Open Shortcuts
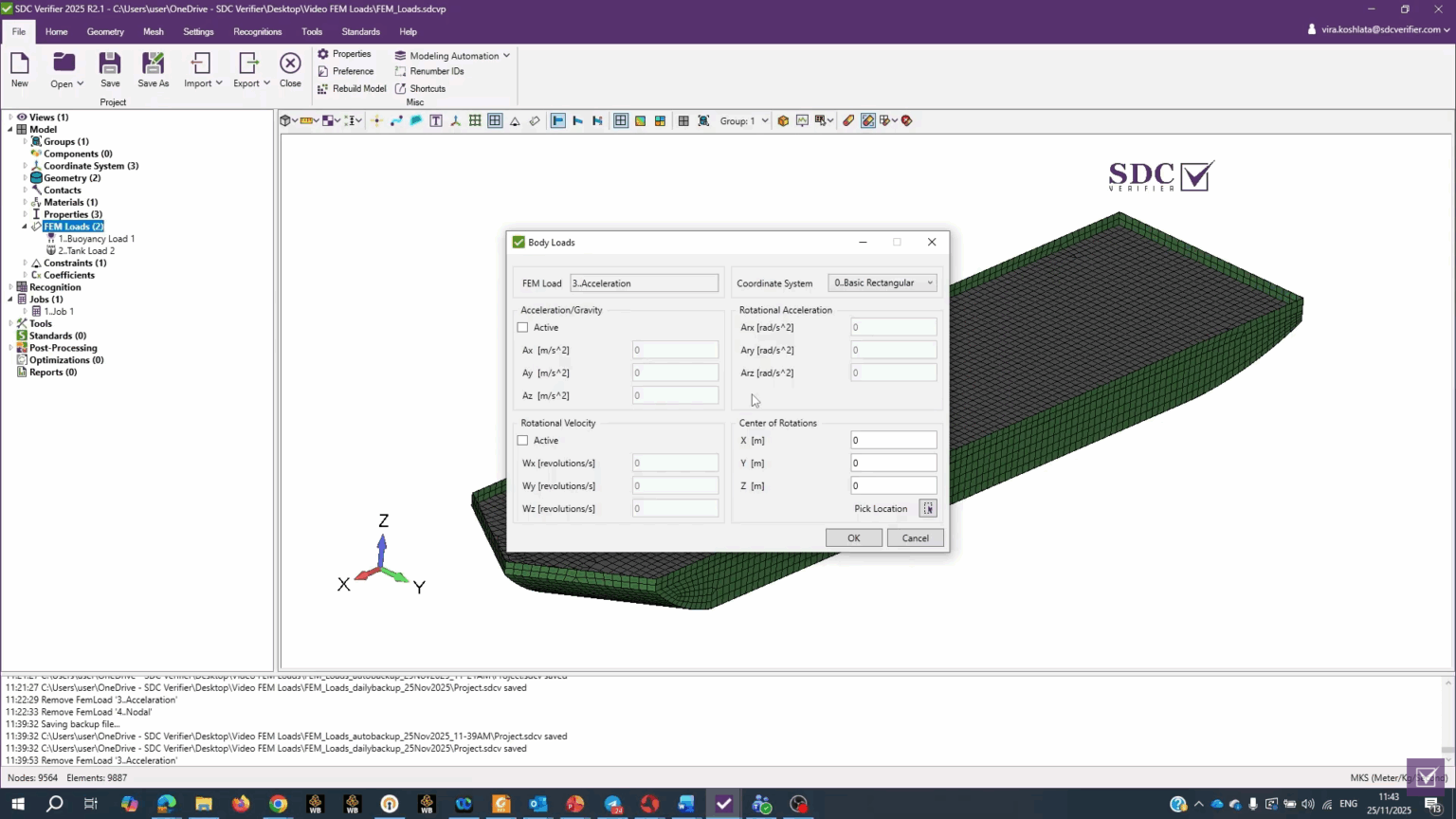Image resolution: width=1456 pixels, height=819 pixels. (420, 88)
